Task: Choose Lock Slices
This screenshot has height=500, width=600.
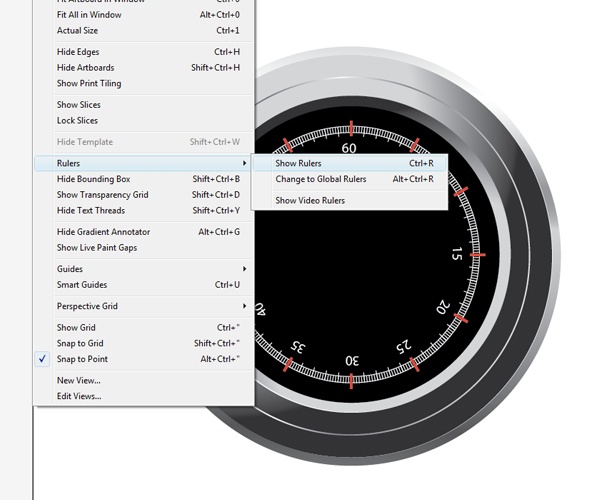Action: 144,121
